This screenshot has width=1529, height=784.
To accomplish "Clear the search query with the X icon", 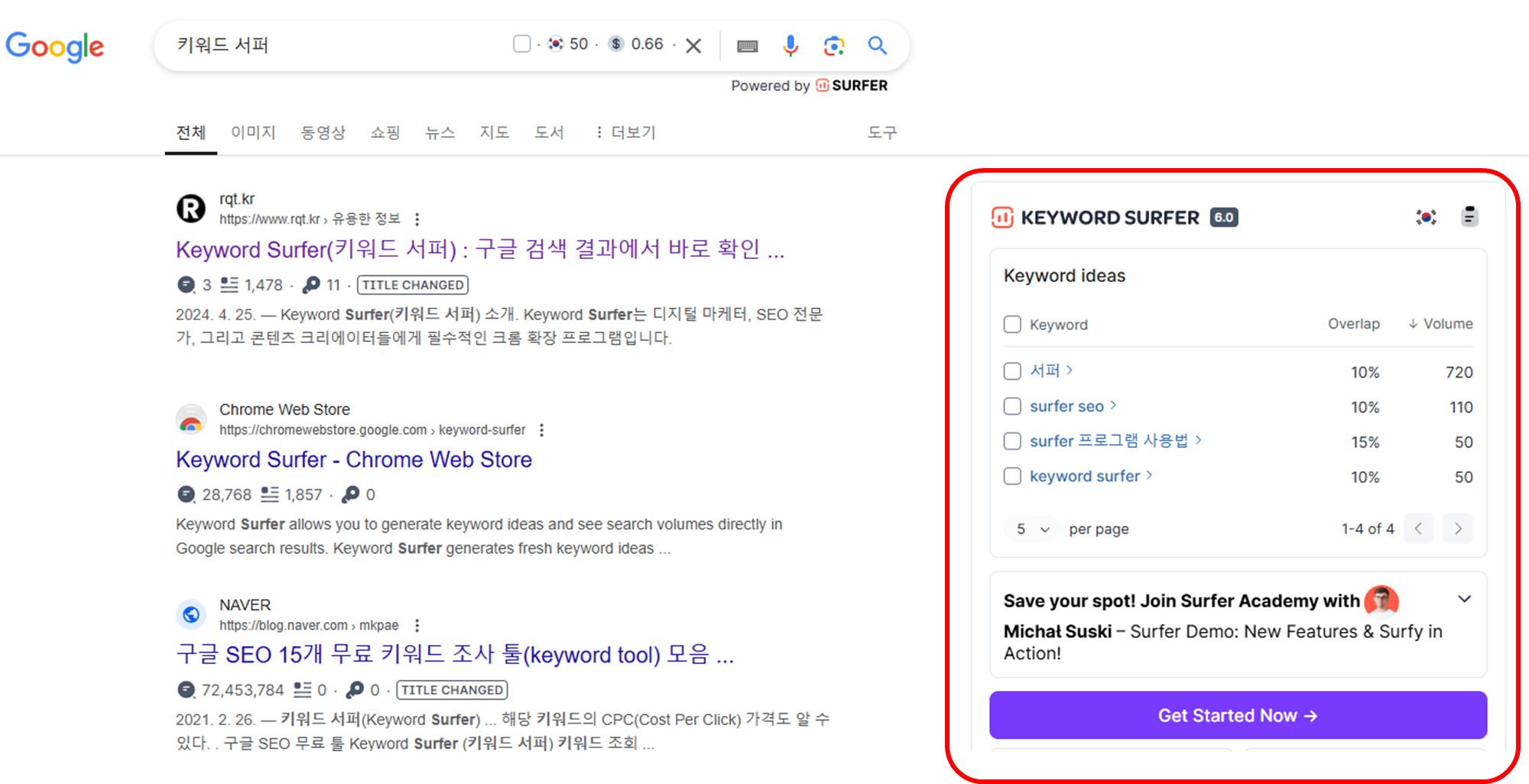I will point(693,45).
